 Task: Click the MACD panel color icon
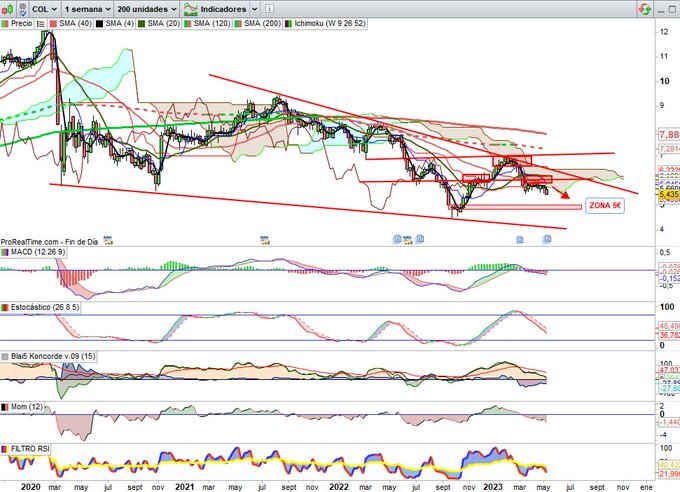click(x=5, y=253)
